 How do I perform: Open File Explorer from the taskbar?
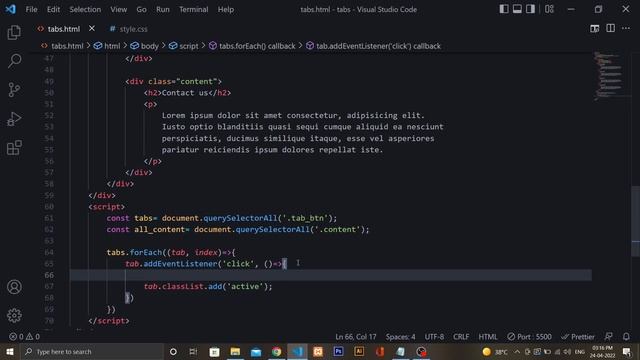click(235, 351)
